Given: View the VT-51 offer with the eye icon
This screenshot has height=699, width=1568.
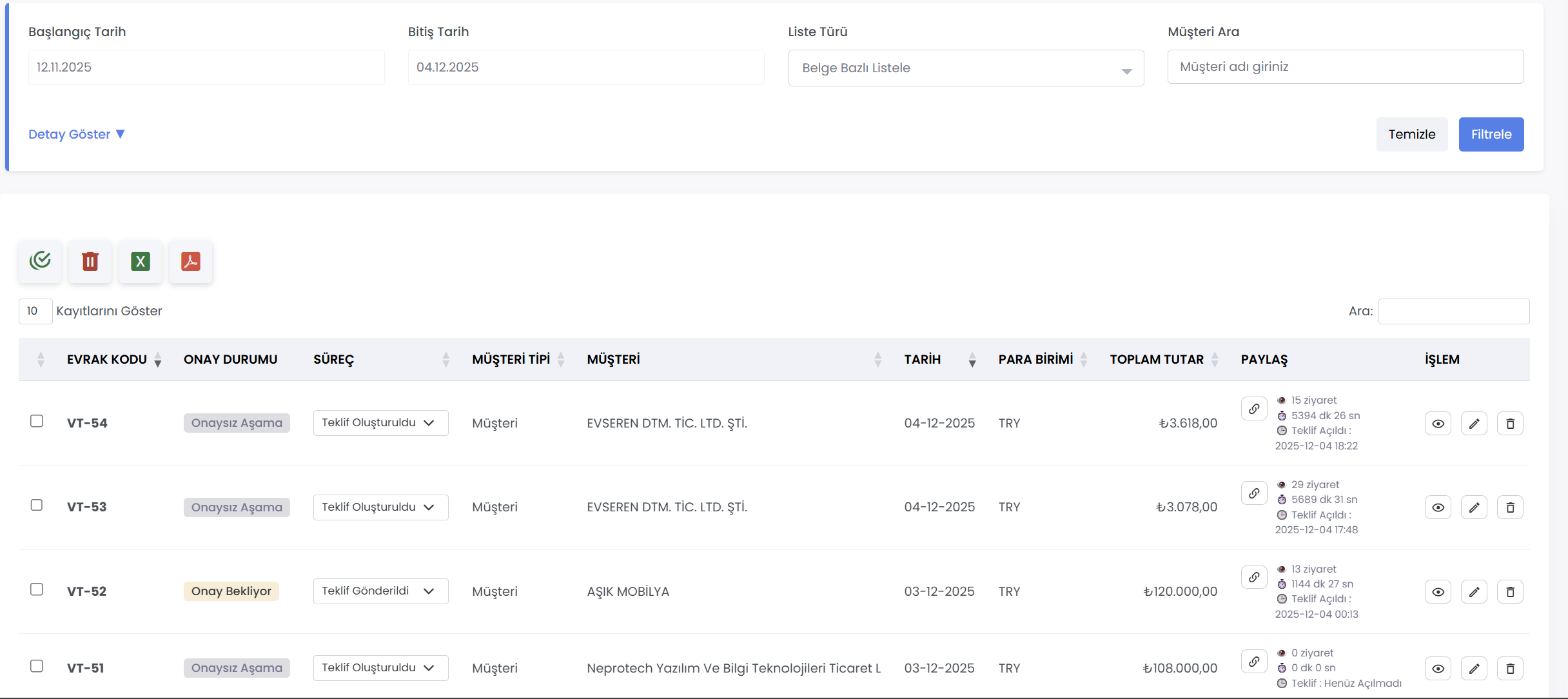Looking at the screenshot, I should (x=1438, y=669).
